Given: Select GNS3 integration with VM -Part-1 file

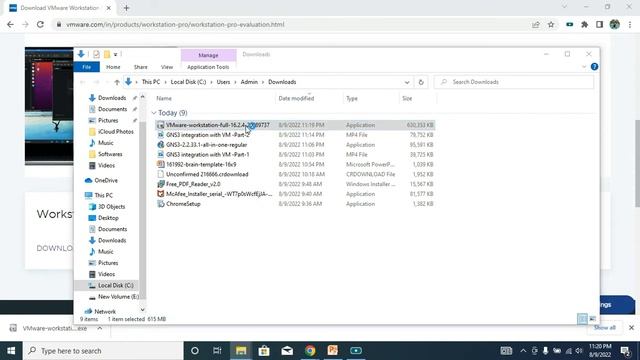Looking at the screenshot, I should tap(296, 155).
